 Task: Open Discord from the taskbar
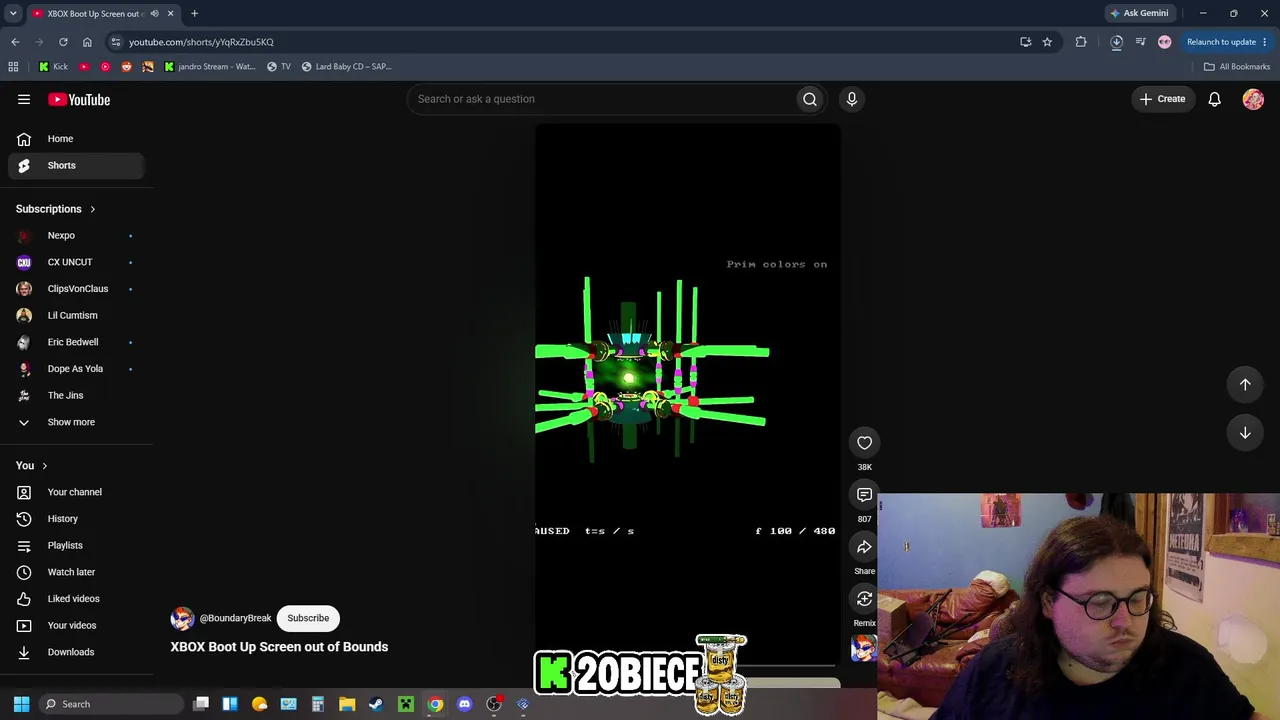[x=464, y=704]
